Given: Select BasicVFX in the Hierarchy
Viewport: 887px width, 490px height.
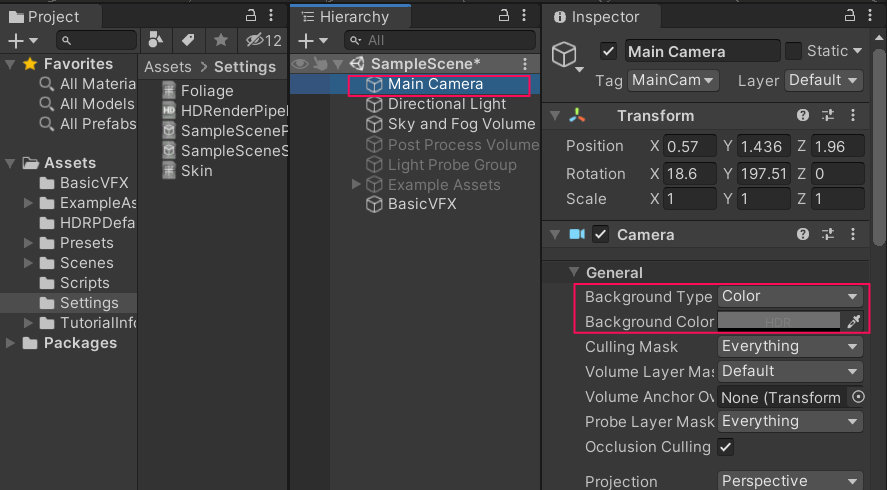Looking at the screenshot, I should pyautogui.click(x=421, y=204).
